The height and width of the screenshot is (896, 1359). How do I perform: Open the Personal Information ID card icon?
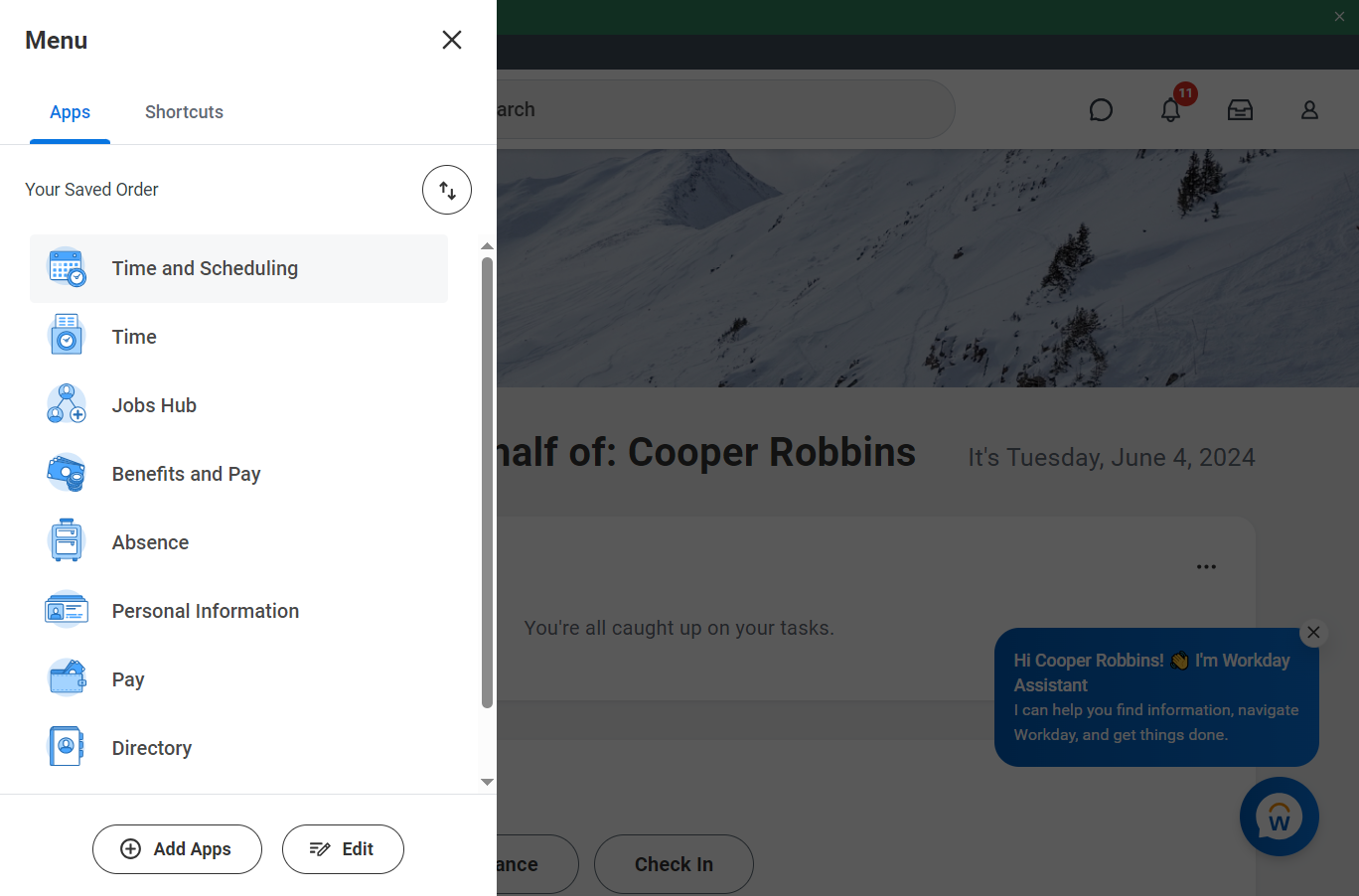click(x=67, y=611)
